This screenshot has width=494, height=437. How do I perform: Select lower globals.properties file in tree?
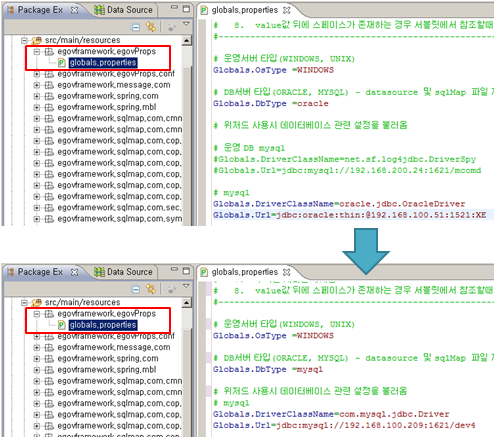(103, 325)
